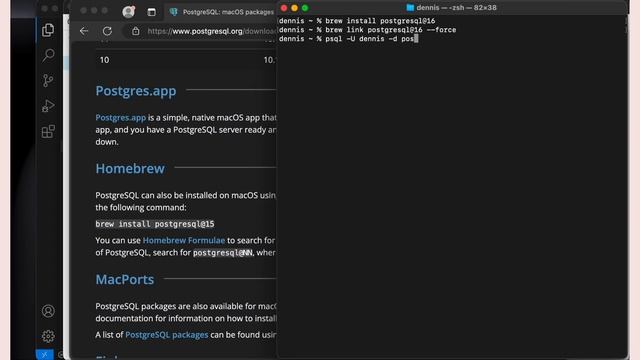Open the browser profile avatar
This screenshot has height=360, width=640.
[x=129, y=11]
